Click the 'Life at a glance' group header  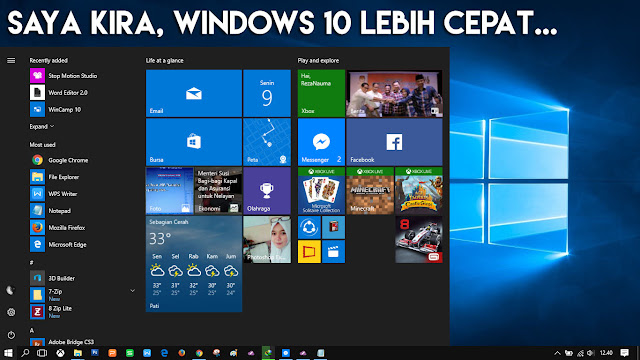(164, 60)
